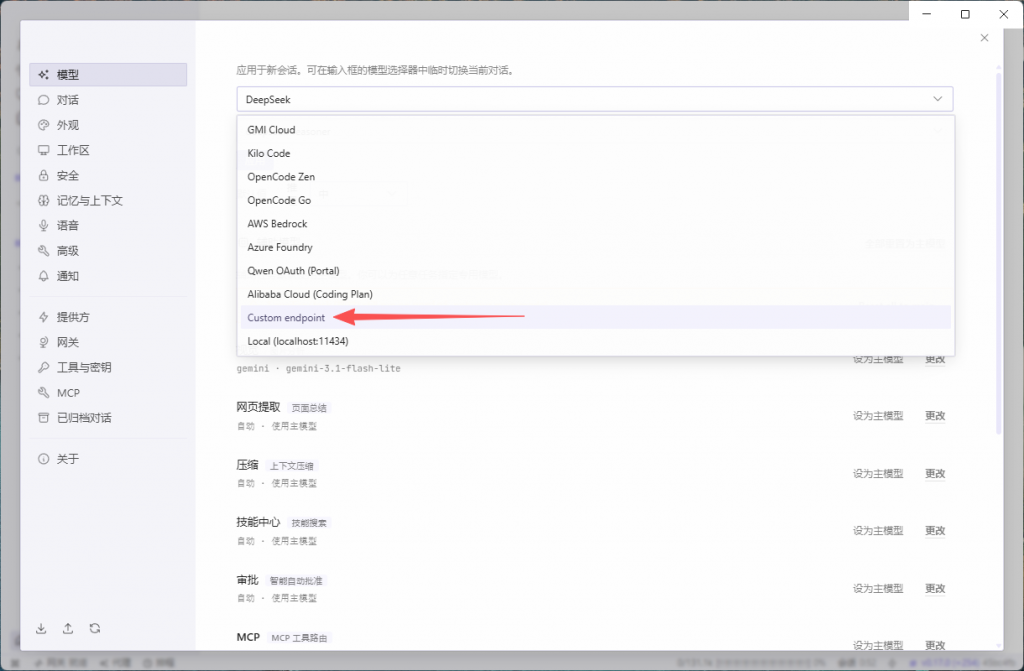Click the 工作区 monitor icon
1024x671 pixels.
(x=43, y=150)
